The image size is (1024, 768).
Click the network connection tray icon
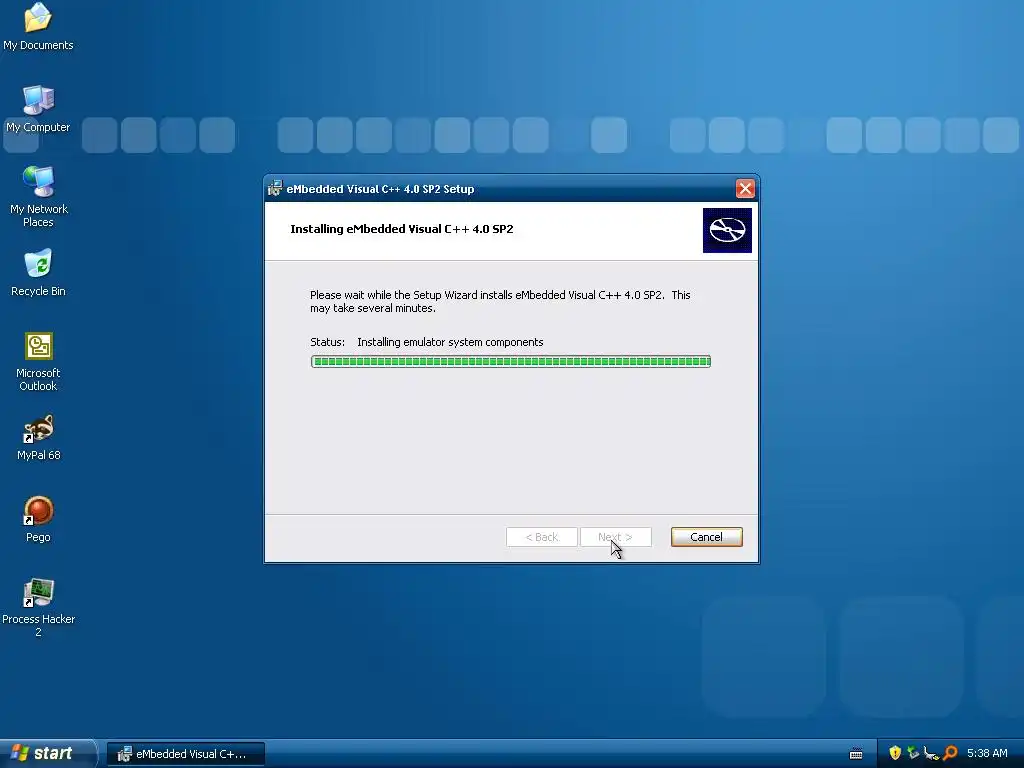(x=931, y=753)
